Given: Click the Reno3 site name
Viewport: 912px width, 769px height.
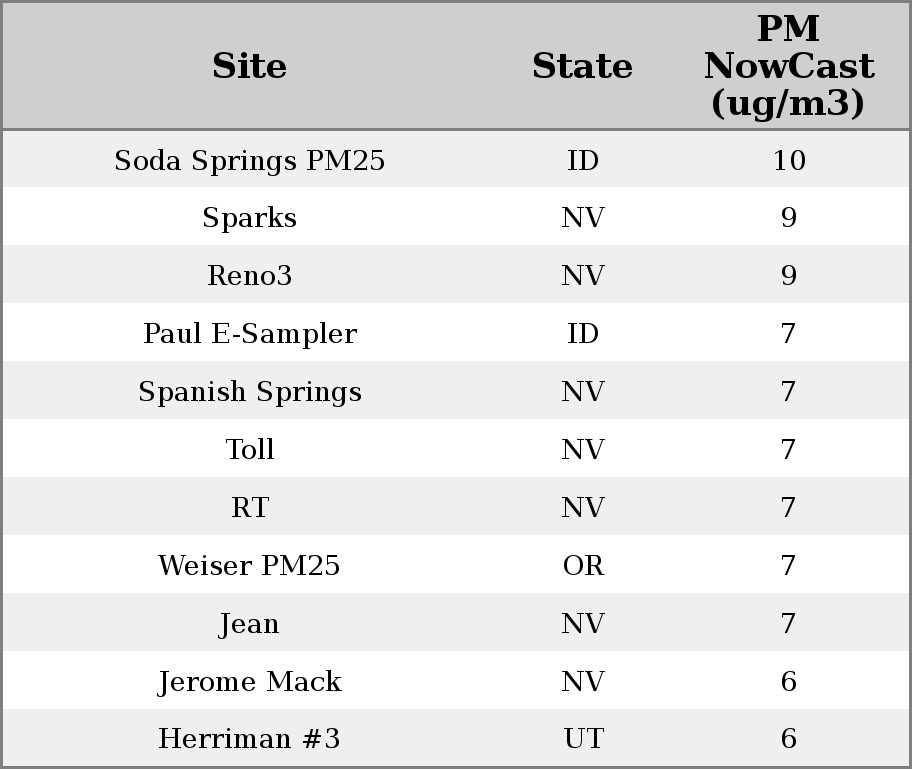Looking at the screenshot, I should pyautogui.click(x=250, y=276).
